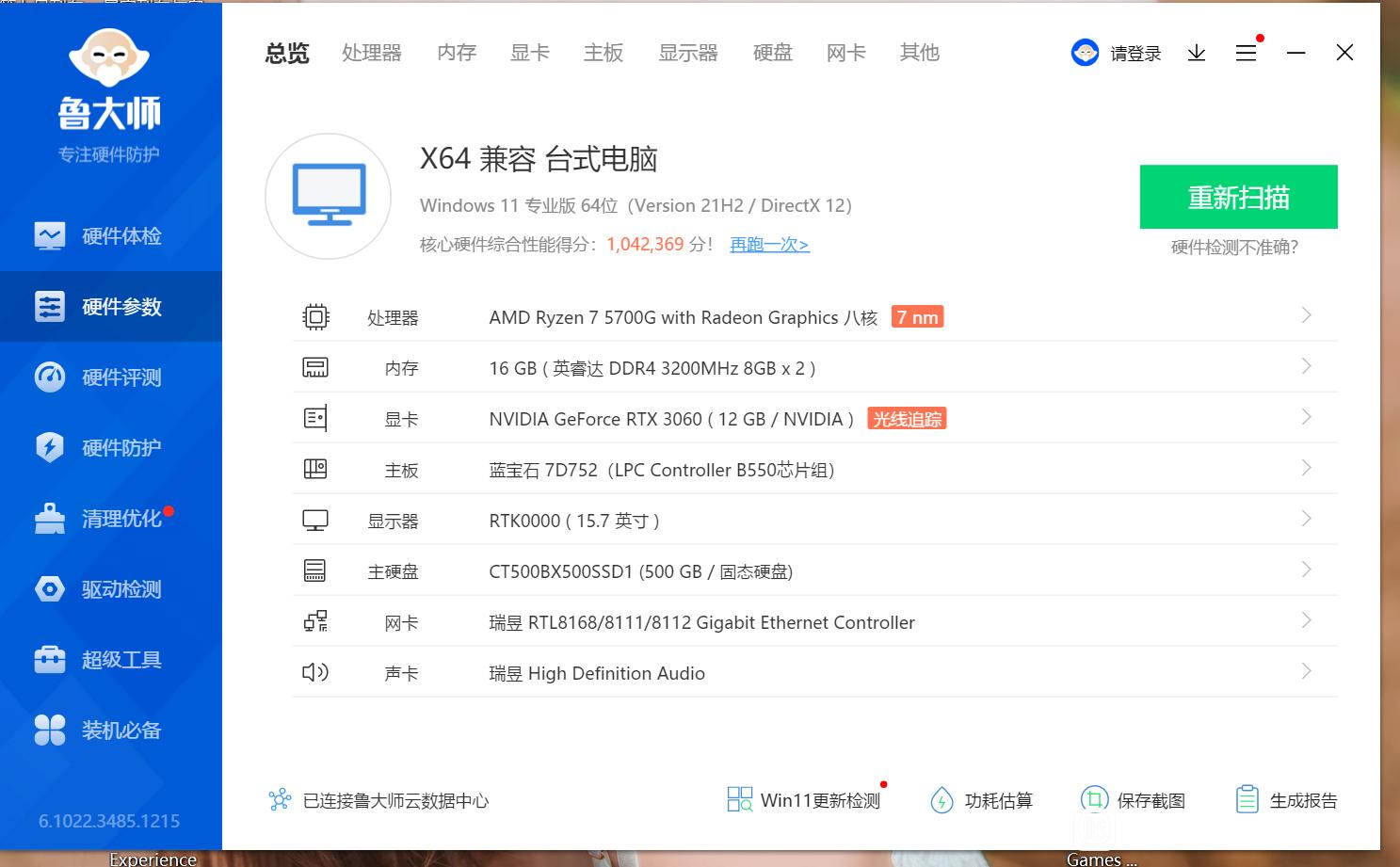The width and height of the screenshot is (1400, 867).
Task: Switch to the 处理器 tab
Action: 372,53
